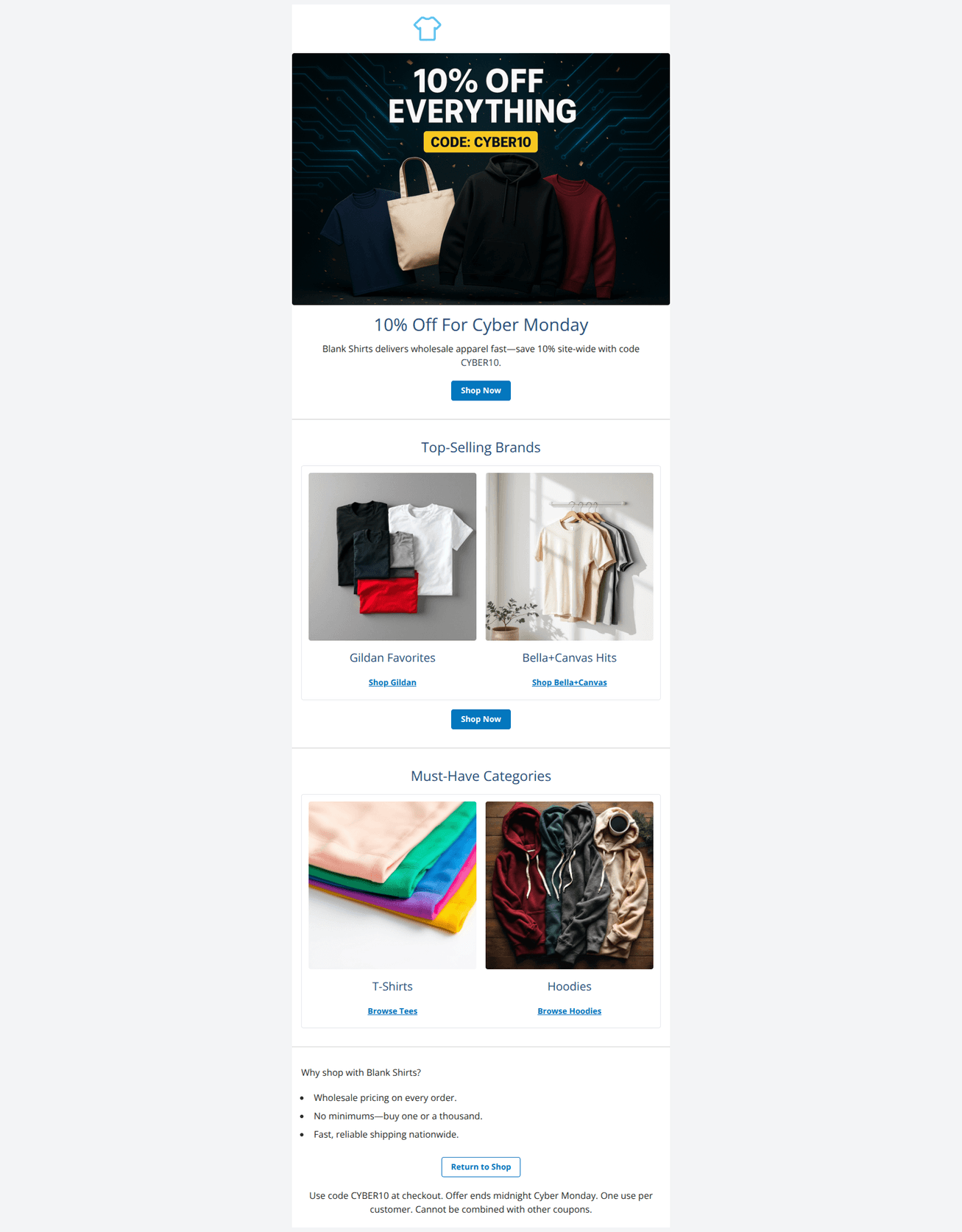Follow the Shop Bella+Canvas link
This screenshot has width=962, height=1232.
pos(570,682)
